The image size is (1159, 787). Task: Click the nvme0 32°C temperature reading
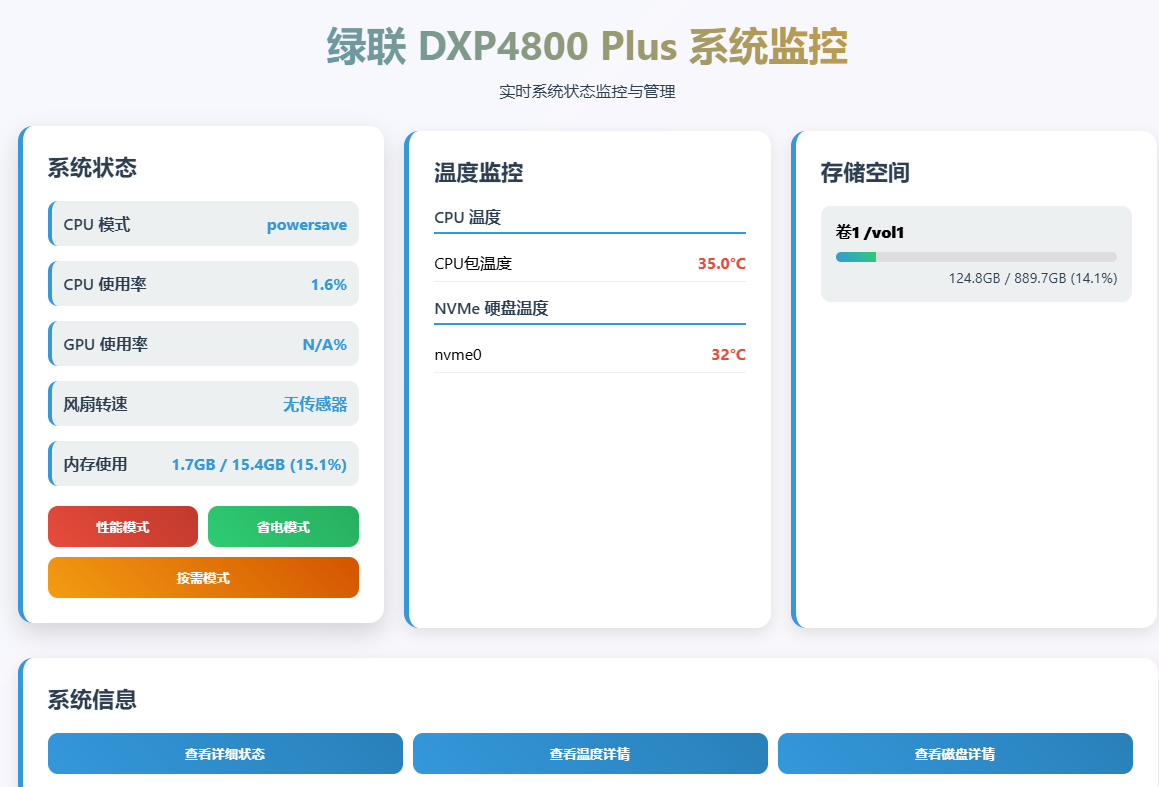pos(728,355)
